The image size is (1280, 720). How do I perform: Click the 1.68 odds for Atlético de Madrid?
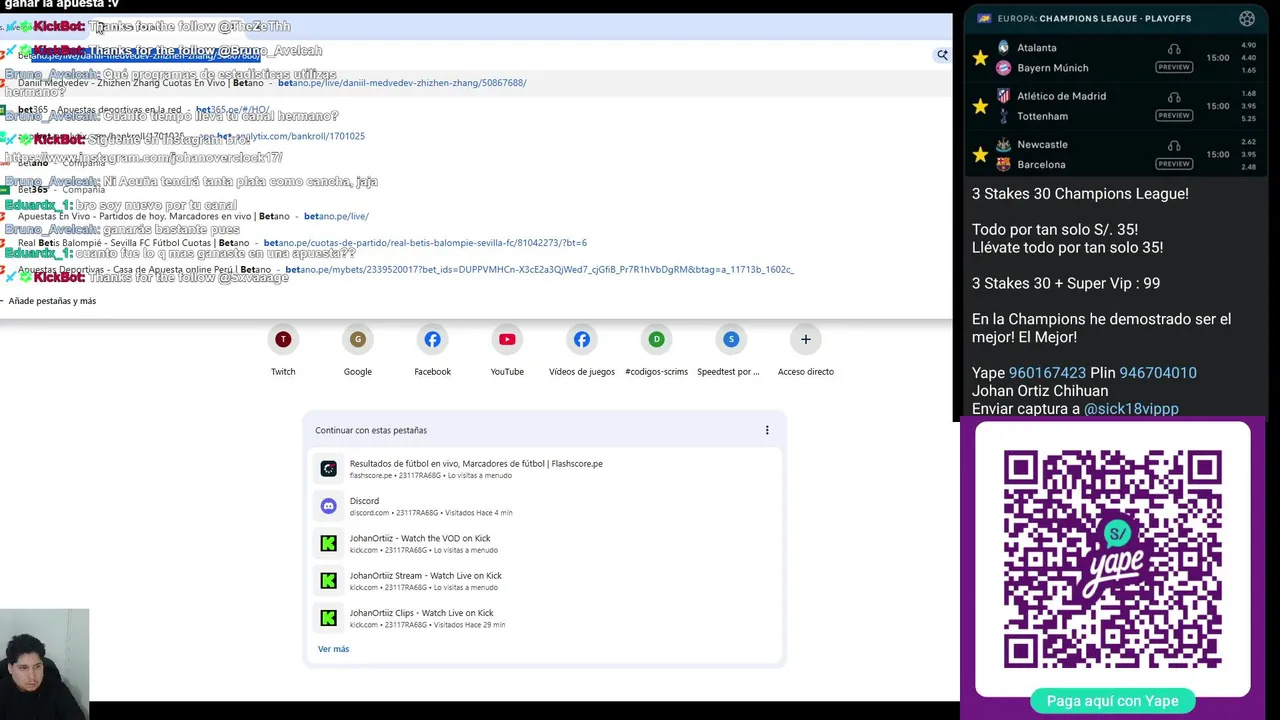pyautogui.click(x=1248, y=94)
